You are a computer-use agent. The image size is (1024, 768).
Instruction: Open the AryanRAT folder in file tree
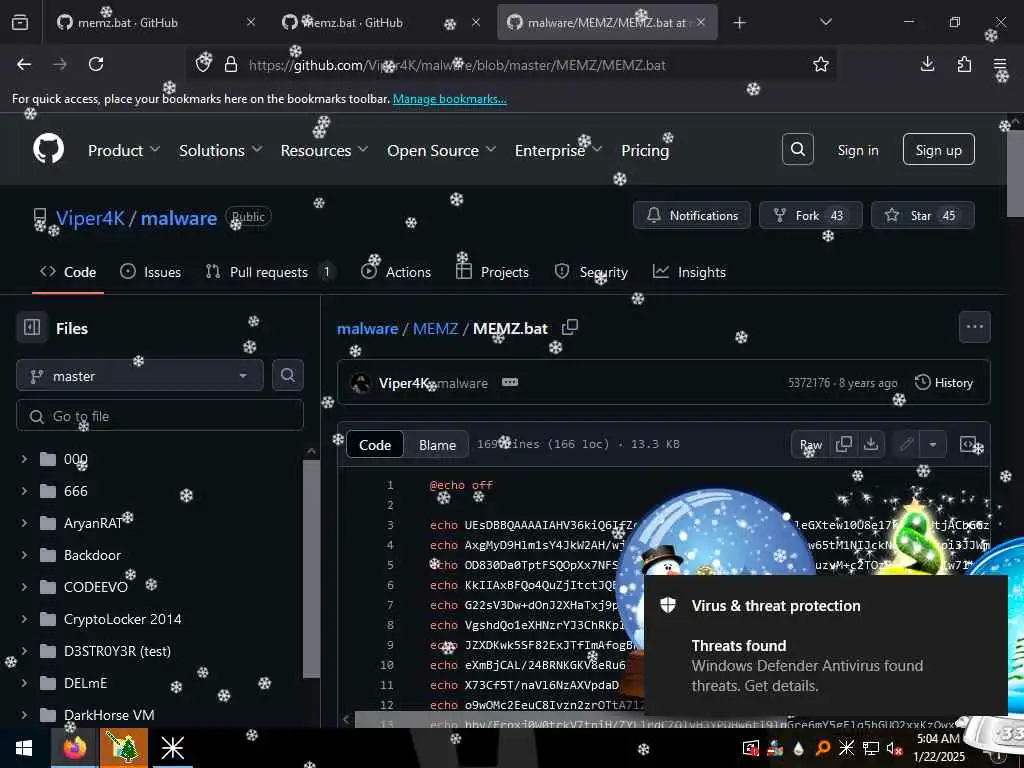(93, 522)
